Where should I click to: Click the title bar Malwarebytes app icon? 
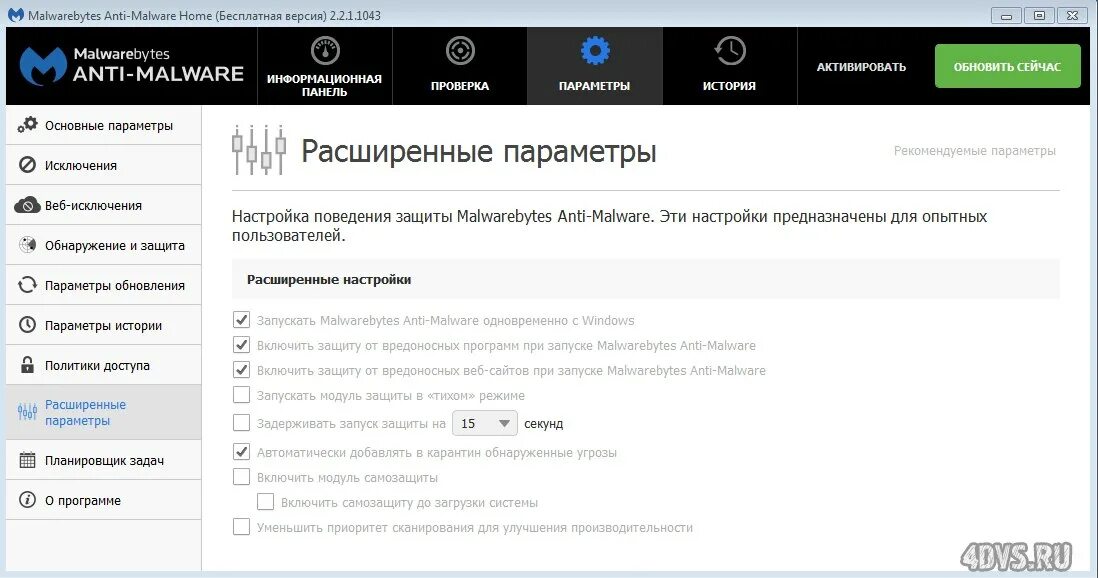coord(15,15)
